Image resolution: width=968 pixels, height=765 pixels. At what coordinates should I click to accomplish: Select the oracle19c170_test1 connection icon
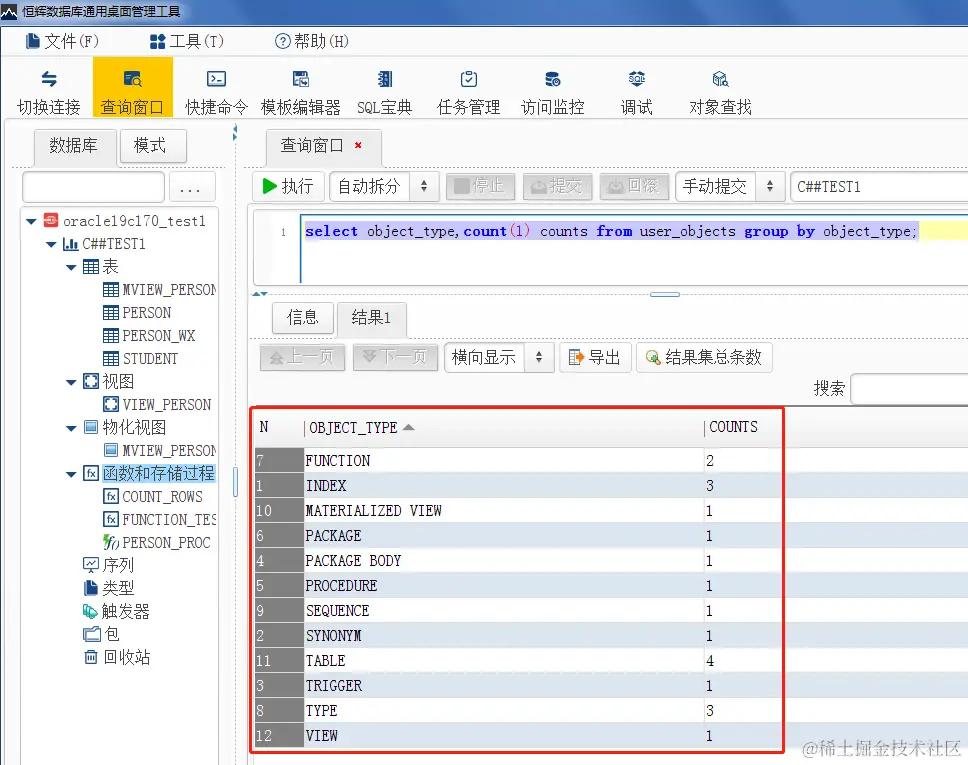[x=51, y=220]
